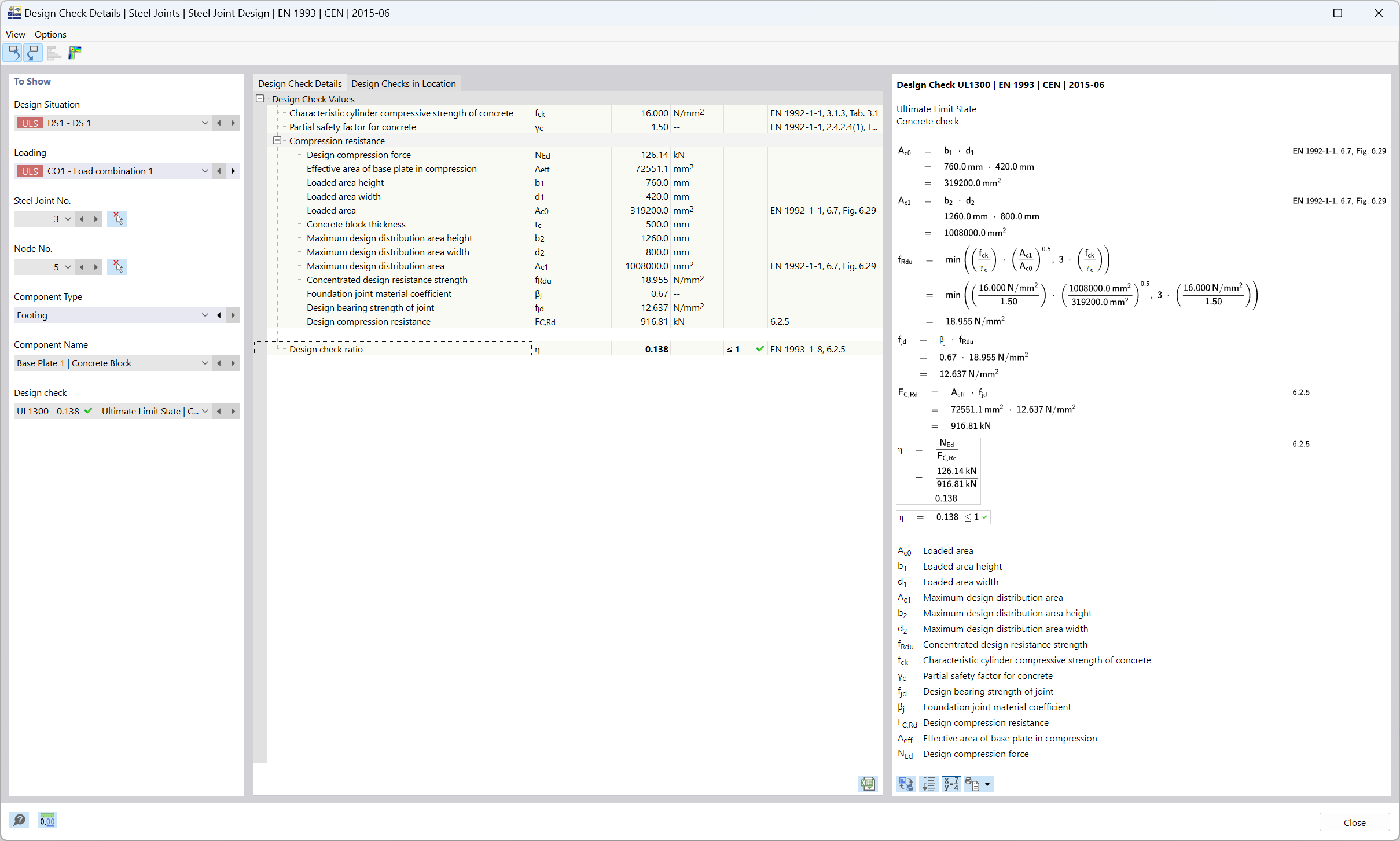Image resolution: width=1400 pixels, height=841 pixels.
Task: Open the Component Name dropdown
Action: [205, 362]
